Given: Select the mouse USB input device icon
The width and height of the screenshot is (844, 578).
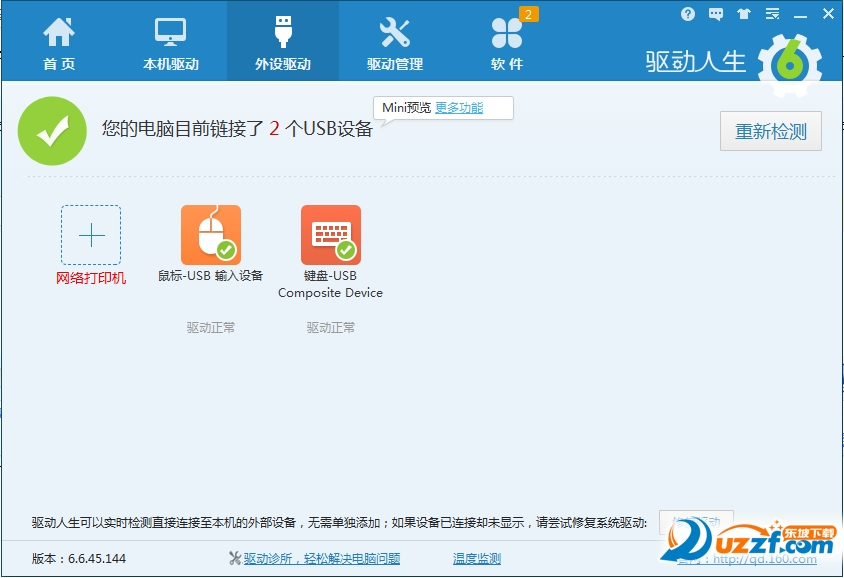Looking at the screenshot, I should pyautogui.click(x=210, y=234).
